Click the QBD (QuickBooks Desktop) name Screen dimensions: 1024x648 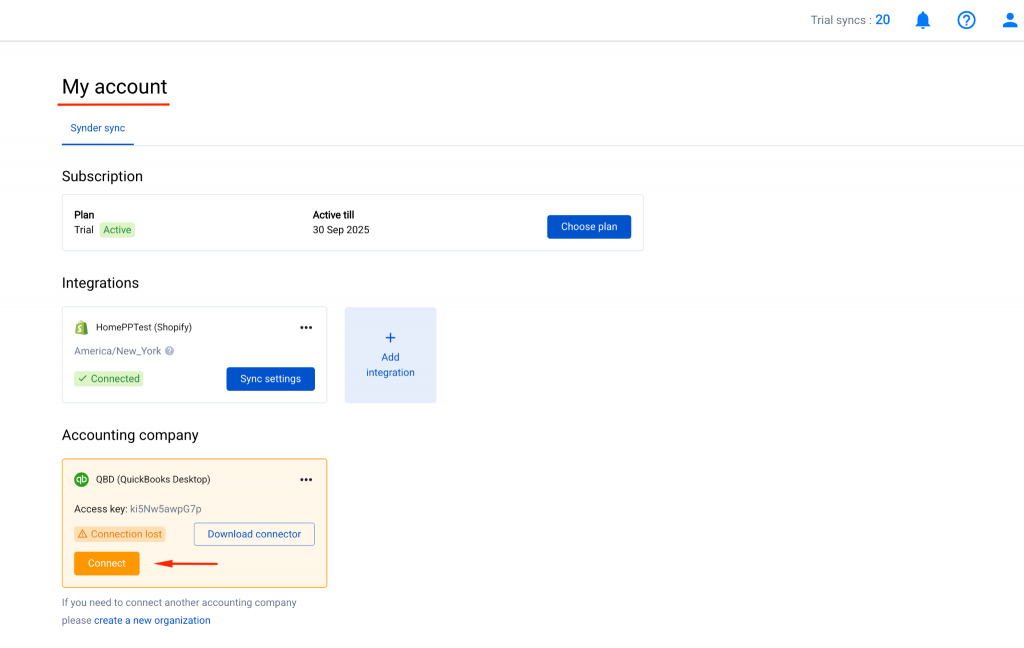(153, 479)
